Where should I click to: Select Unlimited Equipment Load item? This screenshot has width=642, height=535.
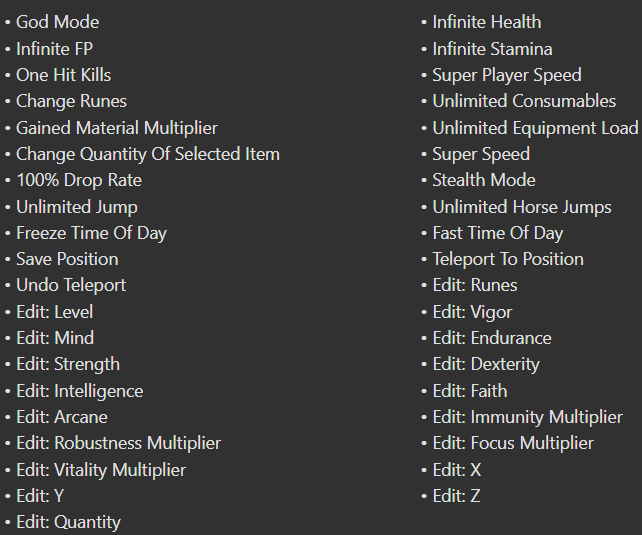[x=536, y=128]
